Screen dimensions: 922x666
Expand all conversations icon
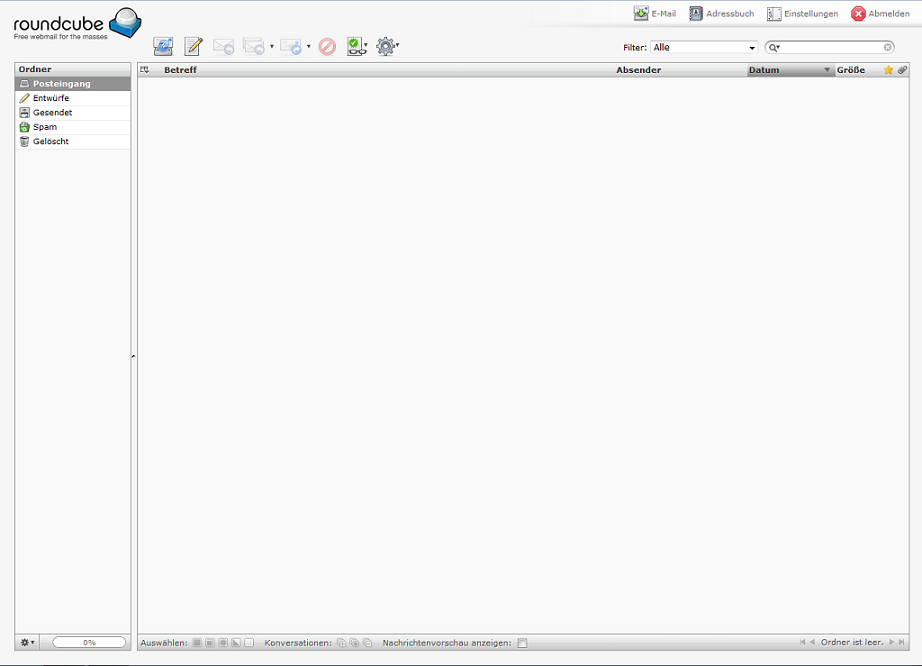pos(341,643)
